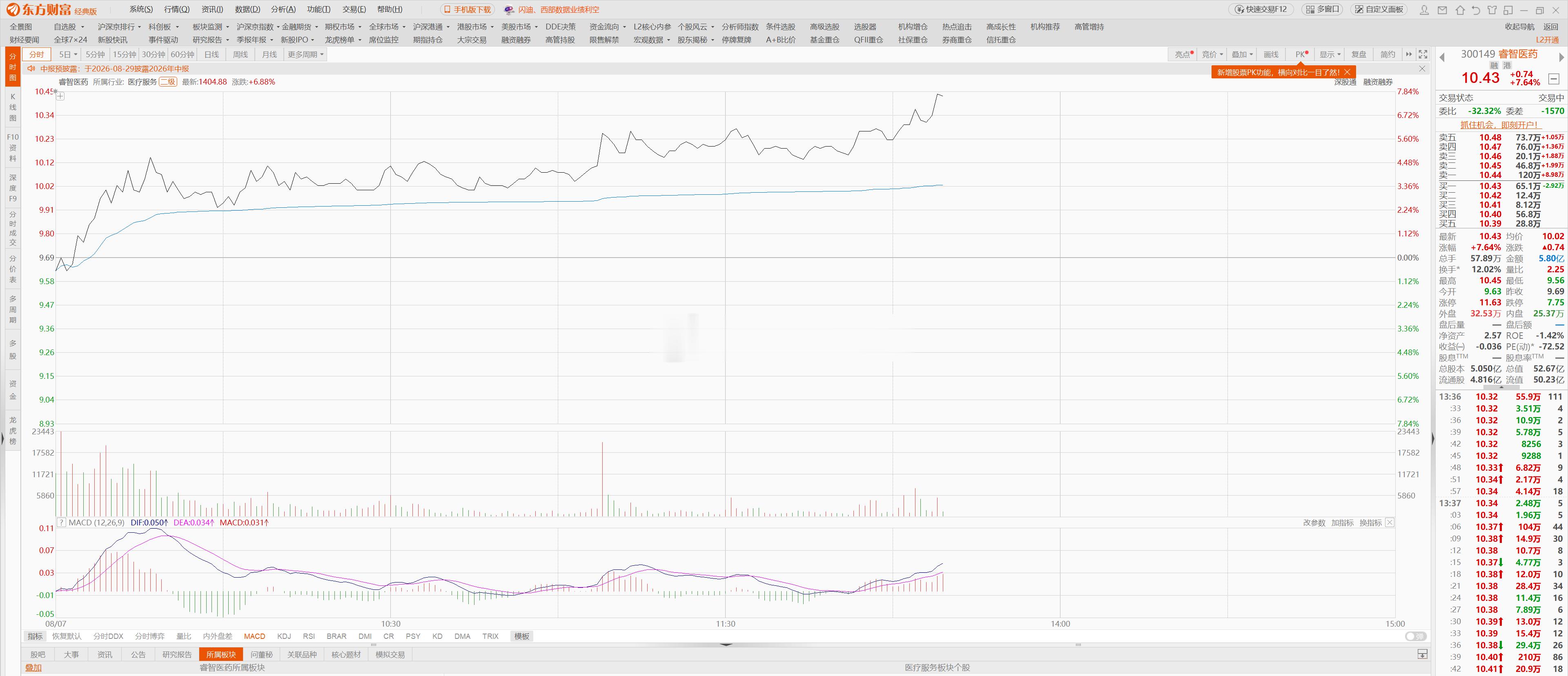Toggle the 弹 popup switch
This screenshot has height=676, width=1568.
pyautogui.click(x=1415, y=636)
